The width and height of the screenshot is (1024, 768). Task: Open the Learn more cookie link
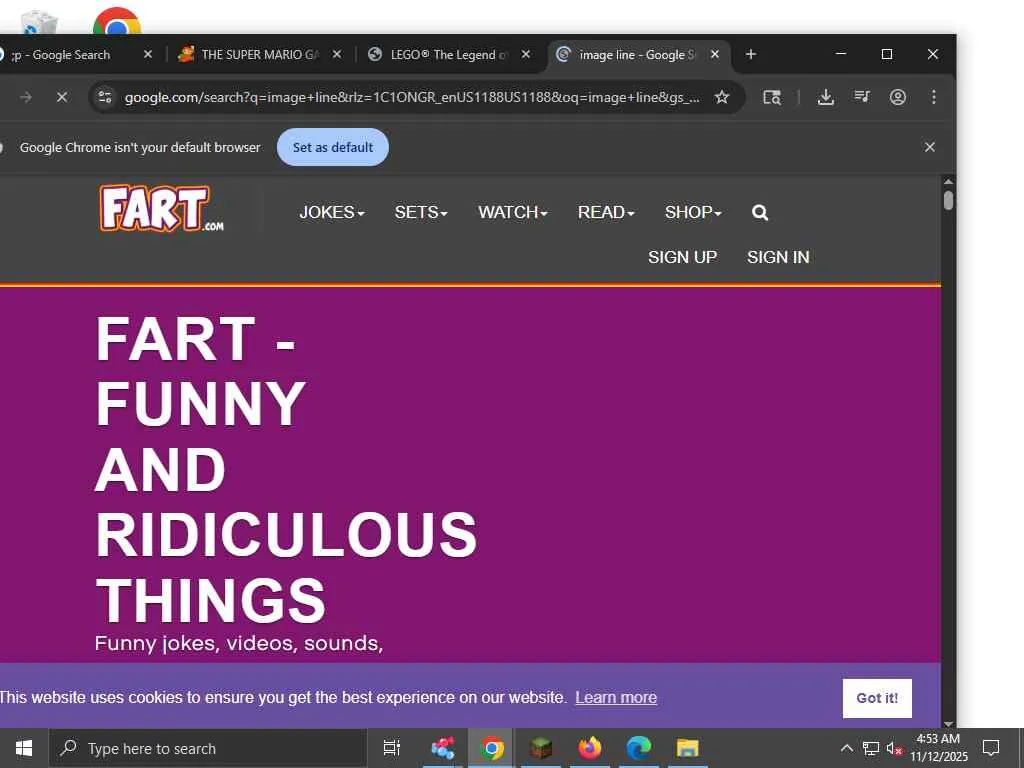(616, 697)
